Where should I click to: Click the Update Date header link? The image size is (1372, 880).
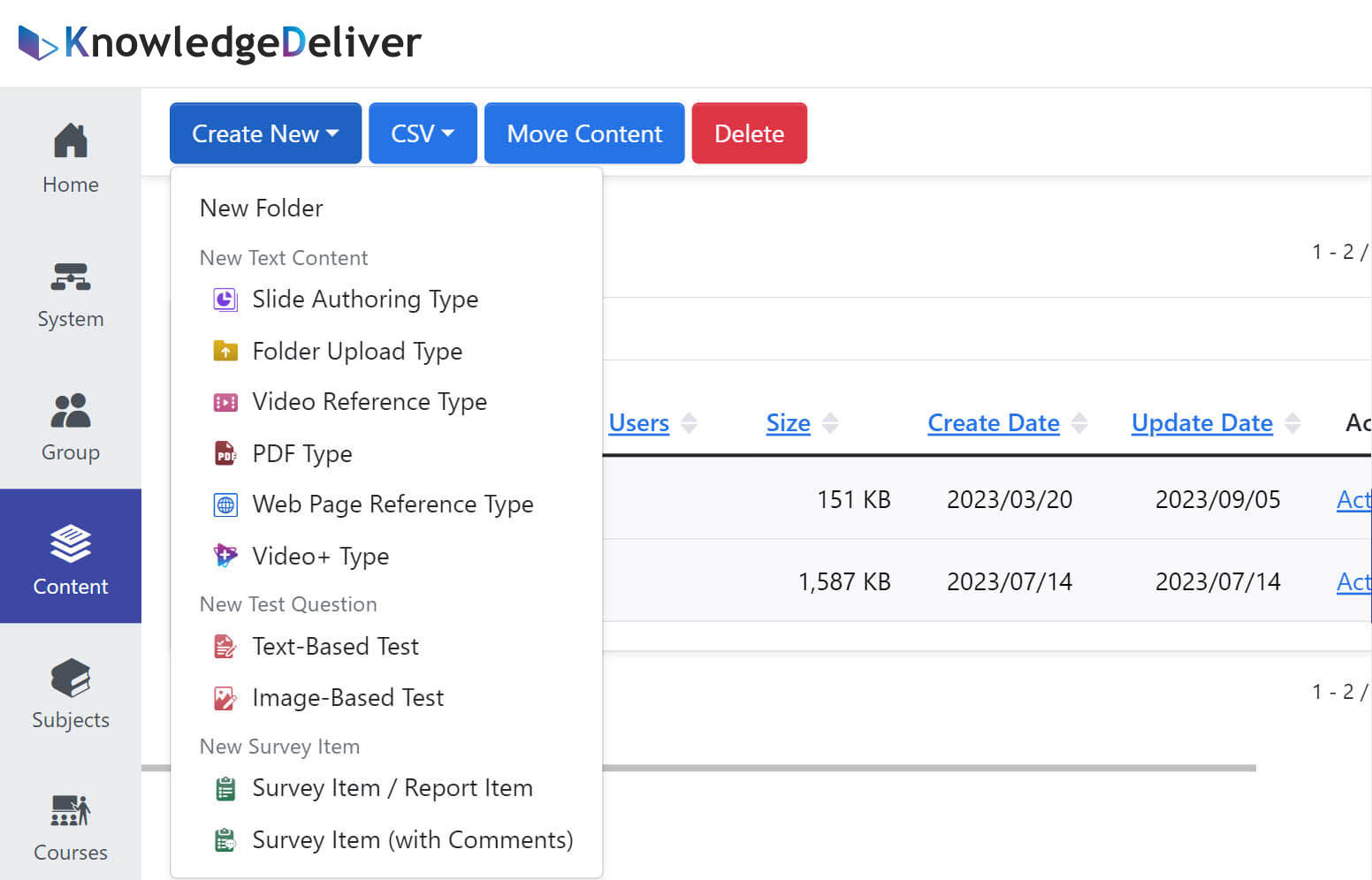tap(1202, 423)
